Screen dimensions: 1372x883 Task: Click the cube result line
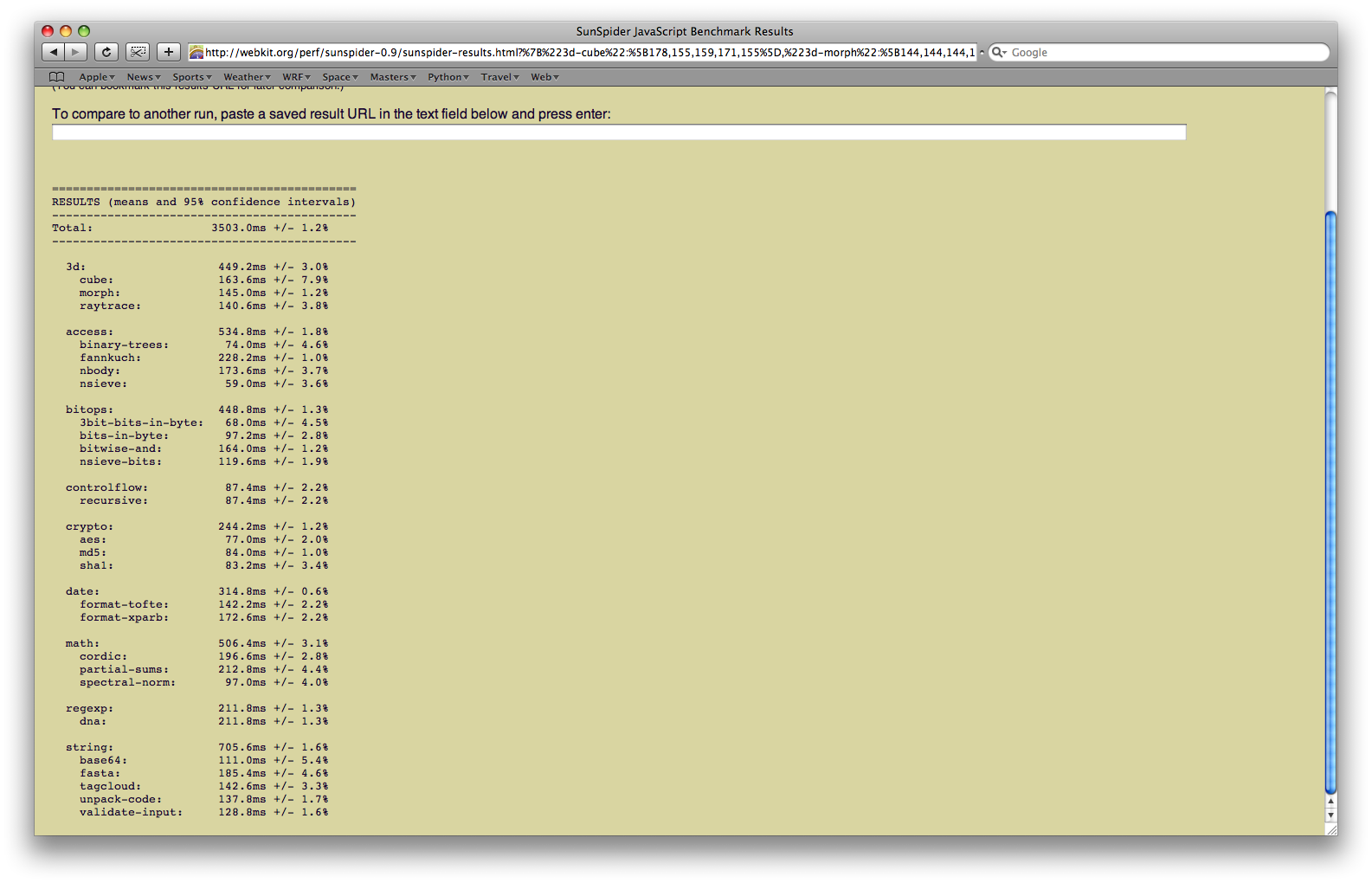tap(204, 280)
